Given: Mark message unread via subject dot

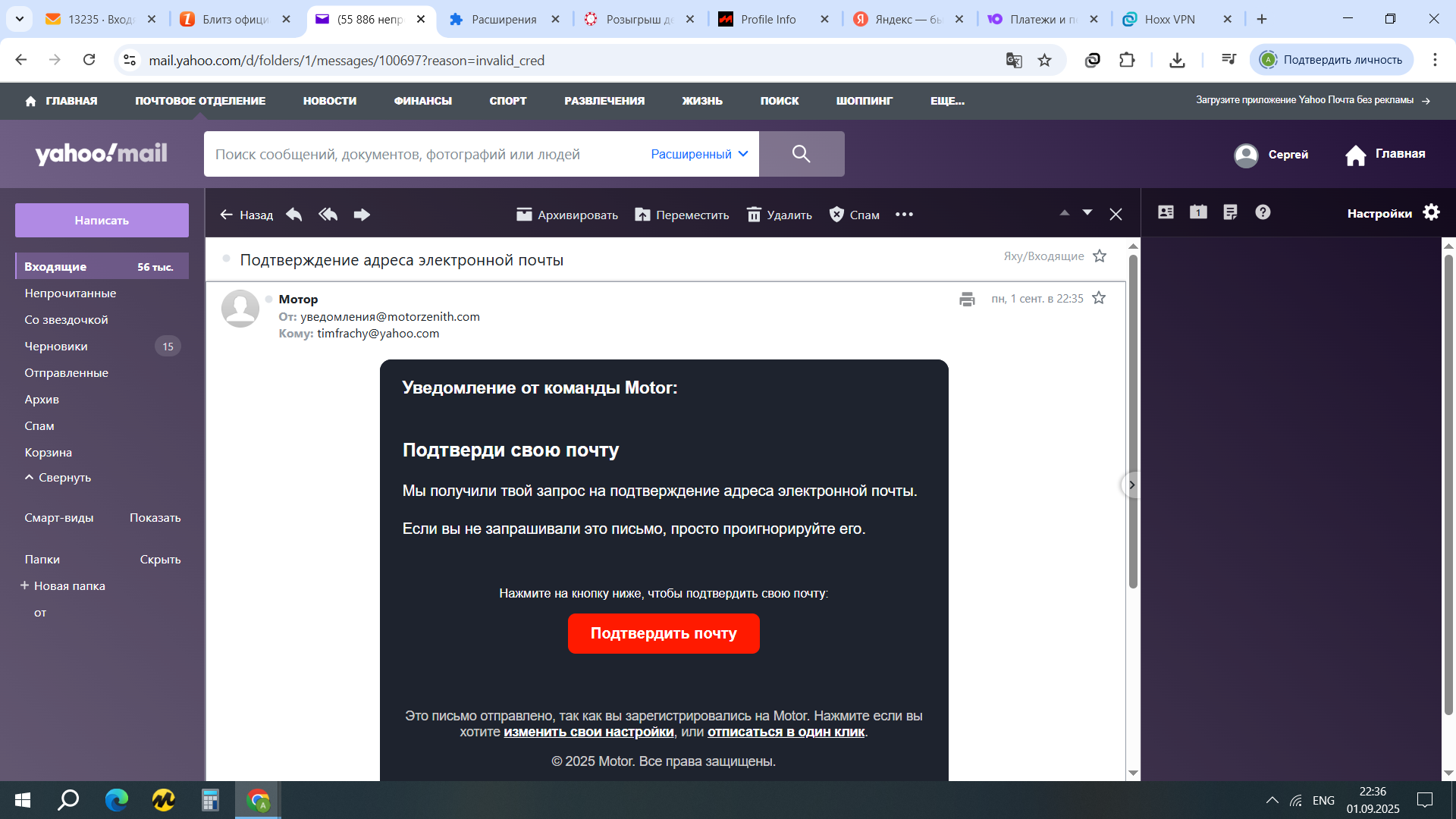Looking at the screenshot, I should pos(226,259).
